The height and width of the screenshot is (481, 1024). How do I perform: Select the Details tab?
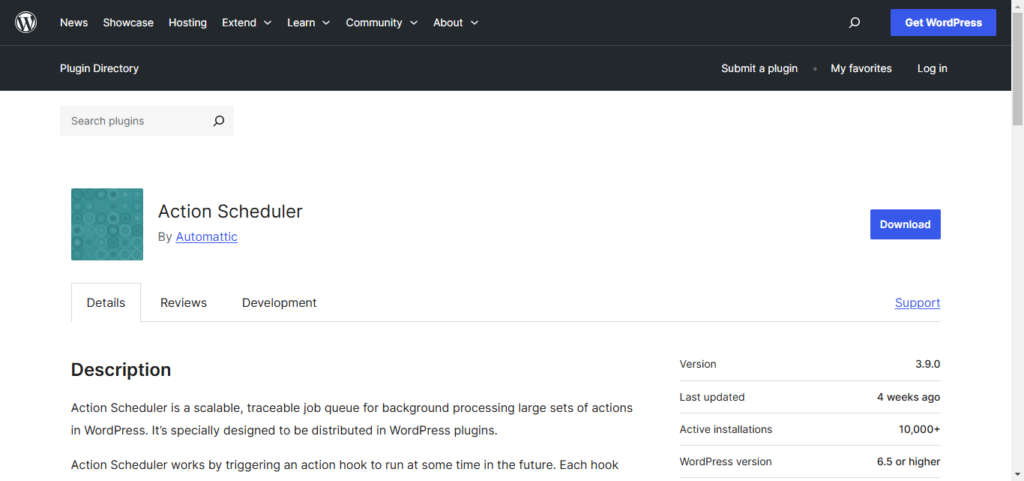point(106,303)
